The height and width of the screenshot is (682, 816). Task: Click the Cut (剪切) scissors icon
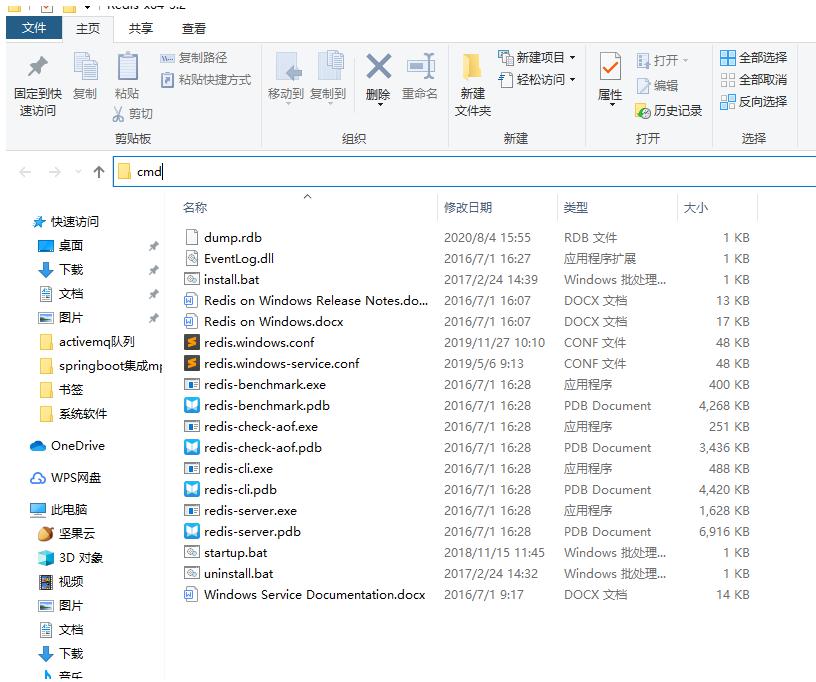pyautogui.click(x=119, y=114)
